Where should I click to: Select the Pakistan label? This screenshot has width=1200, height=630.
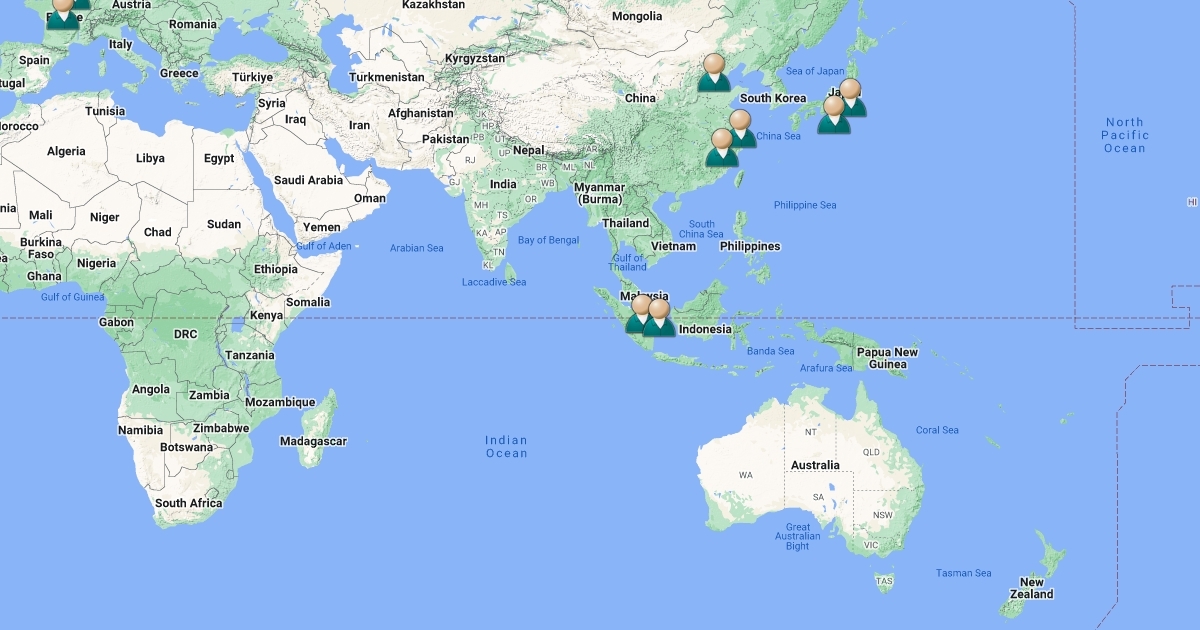(445, 139)
